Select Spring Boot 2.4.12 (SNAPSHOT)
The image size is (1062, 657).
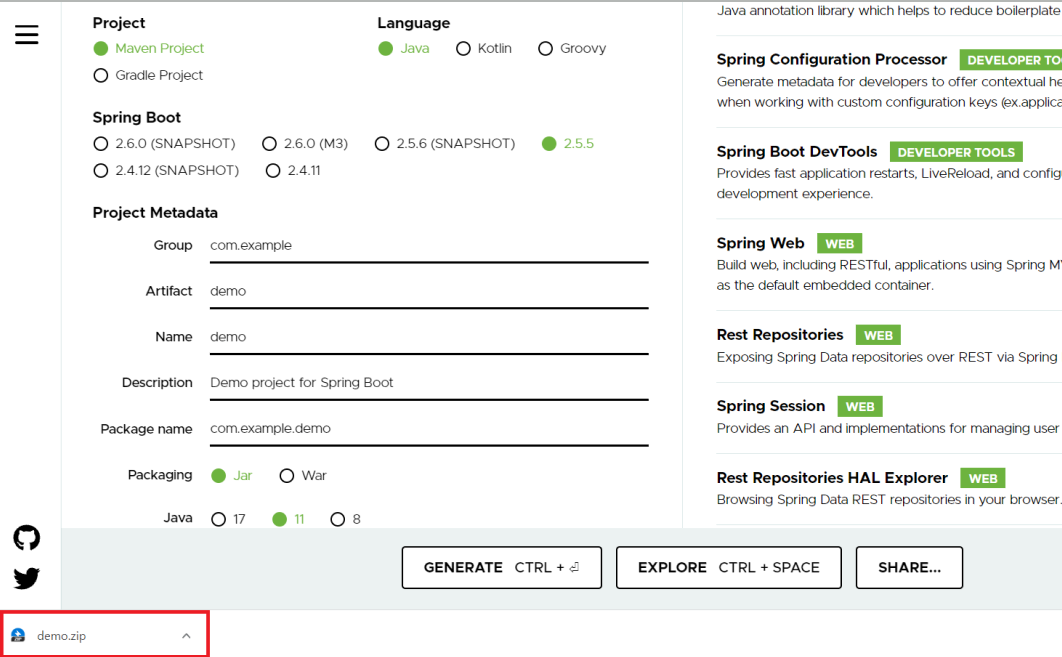(166, 170)
